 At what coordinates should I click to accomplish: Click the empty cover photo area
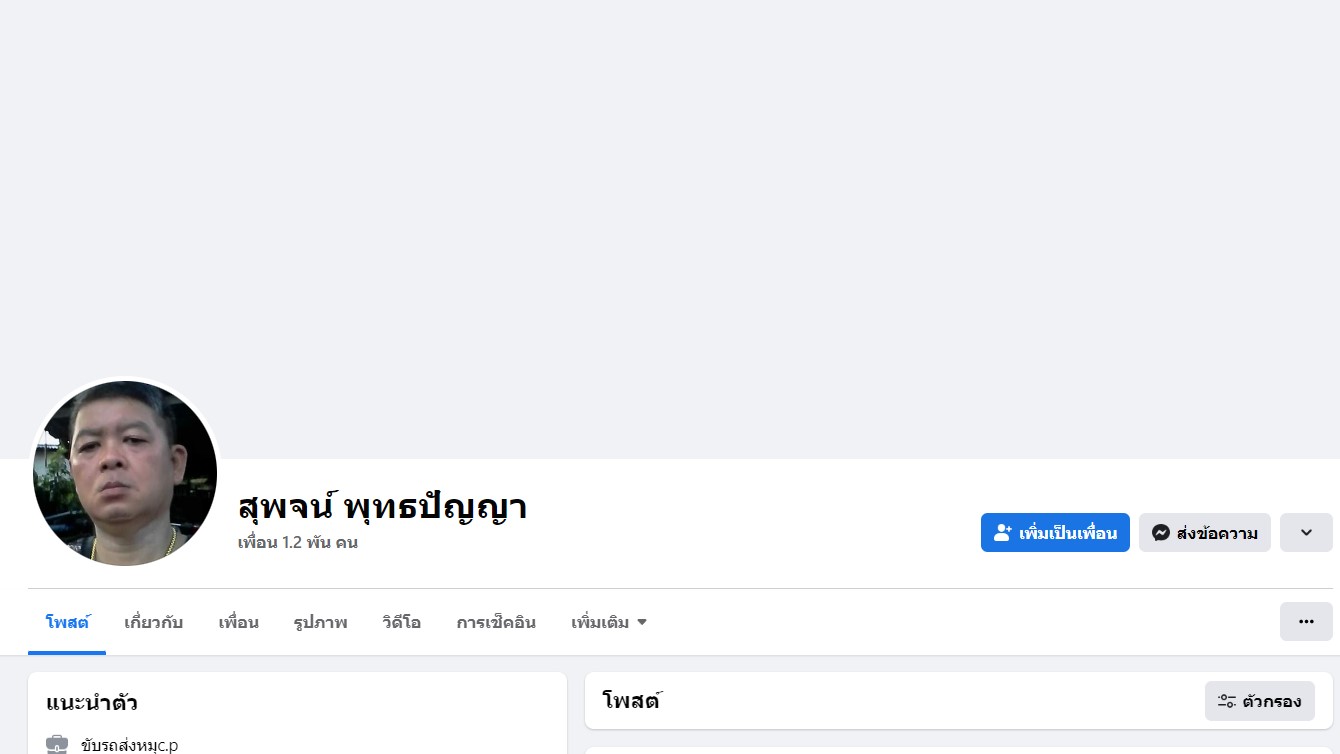click(x=670, y=220)
